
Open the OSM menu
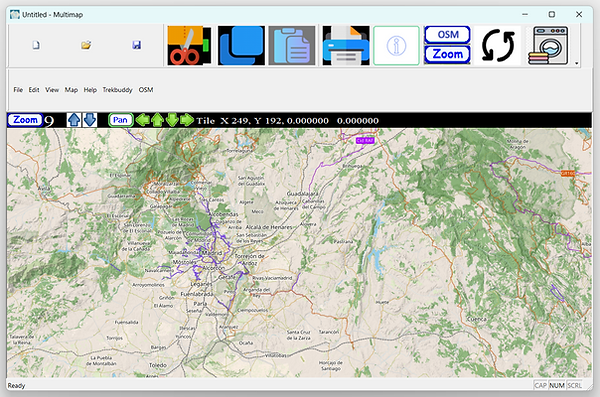(146, 90)
